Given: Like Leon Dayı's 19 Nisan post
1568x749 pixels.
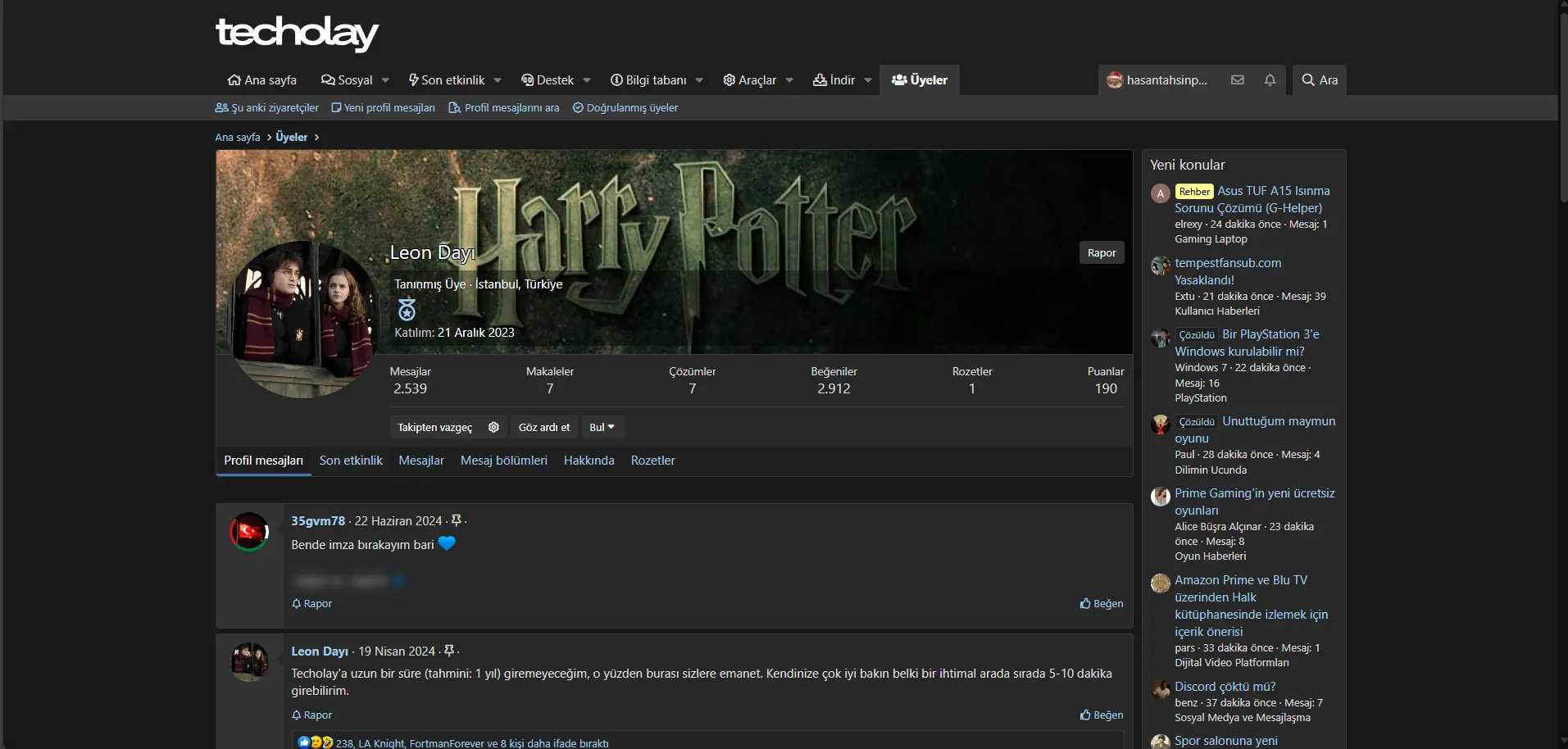Looking at the screenshot, I should pos(1102,715).
